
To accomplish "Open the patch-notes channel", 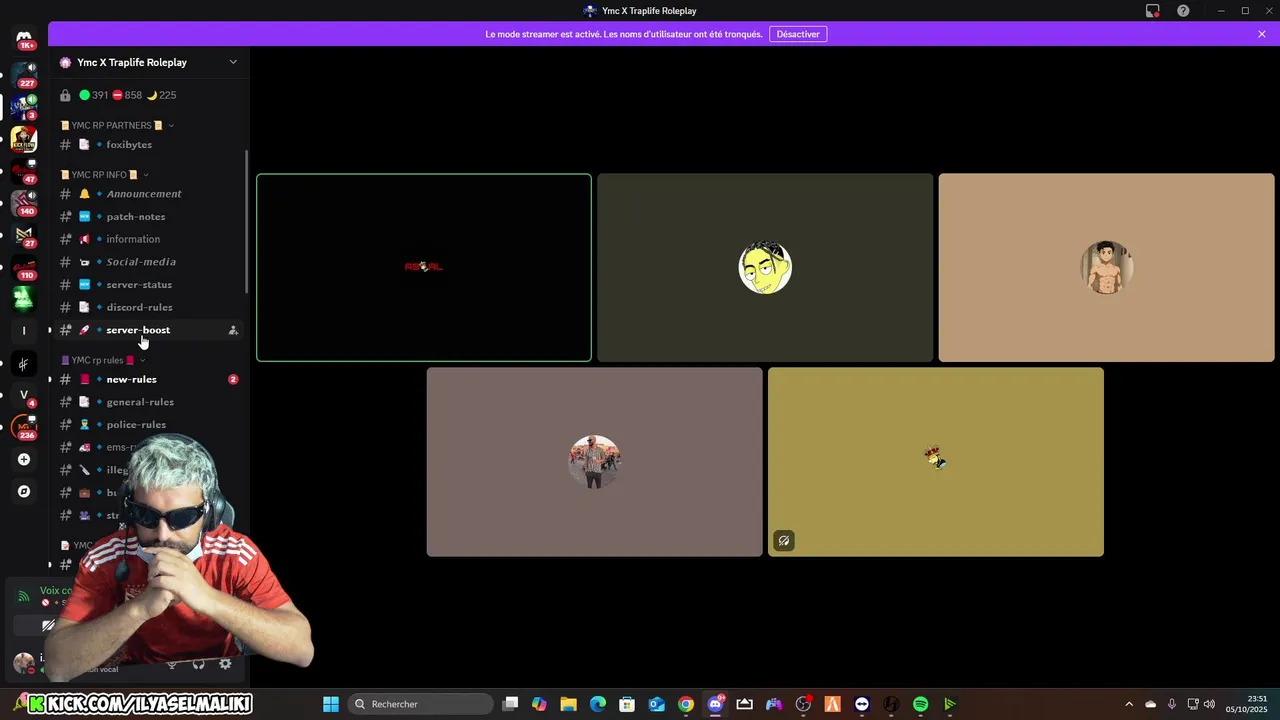I will tap(148, 217).
